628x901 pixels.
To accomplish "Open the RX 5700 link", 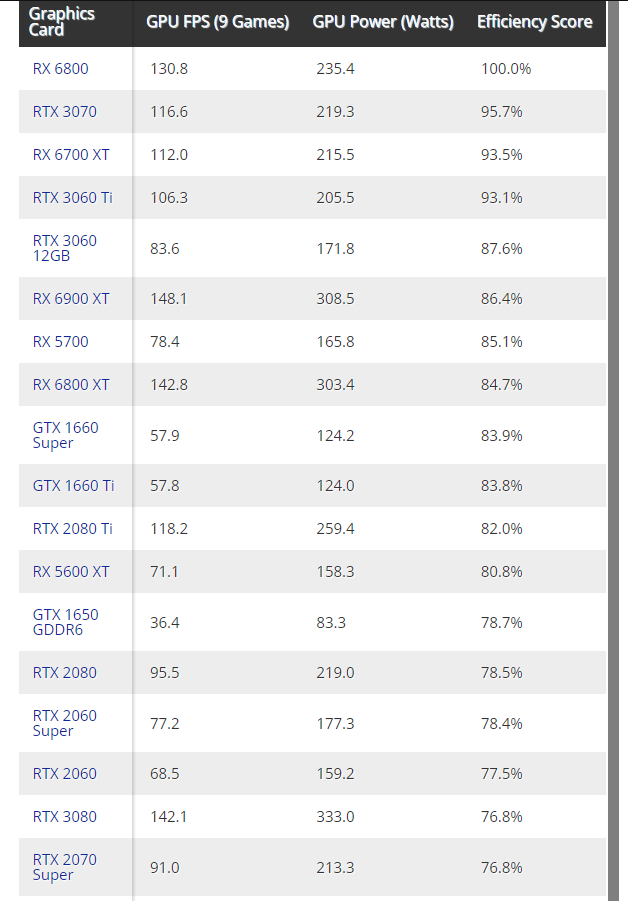I will 60,341.
